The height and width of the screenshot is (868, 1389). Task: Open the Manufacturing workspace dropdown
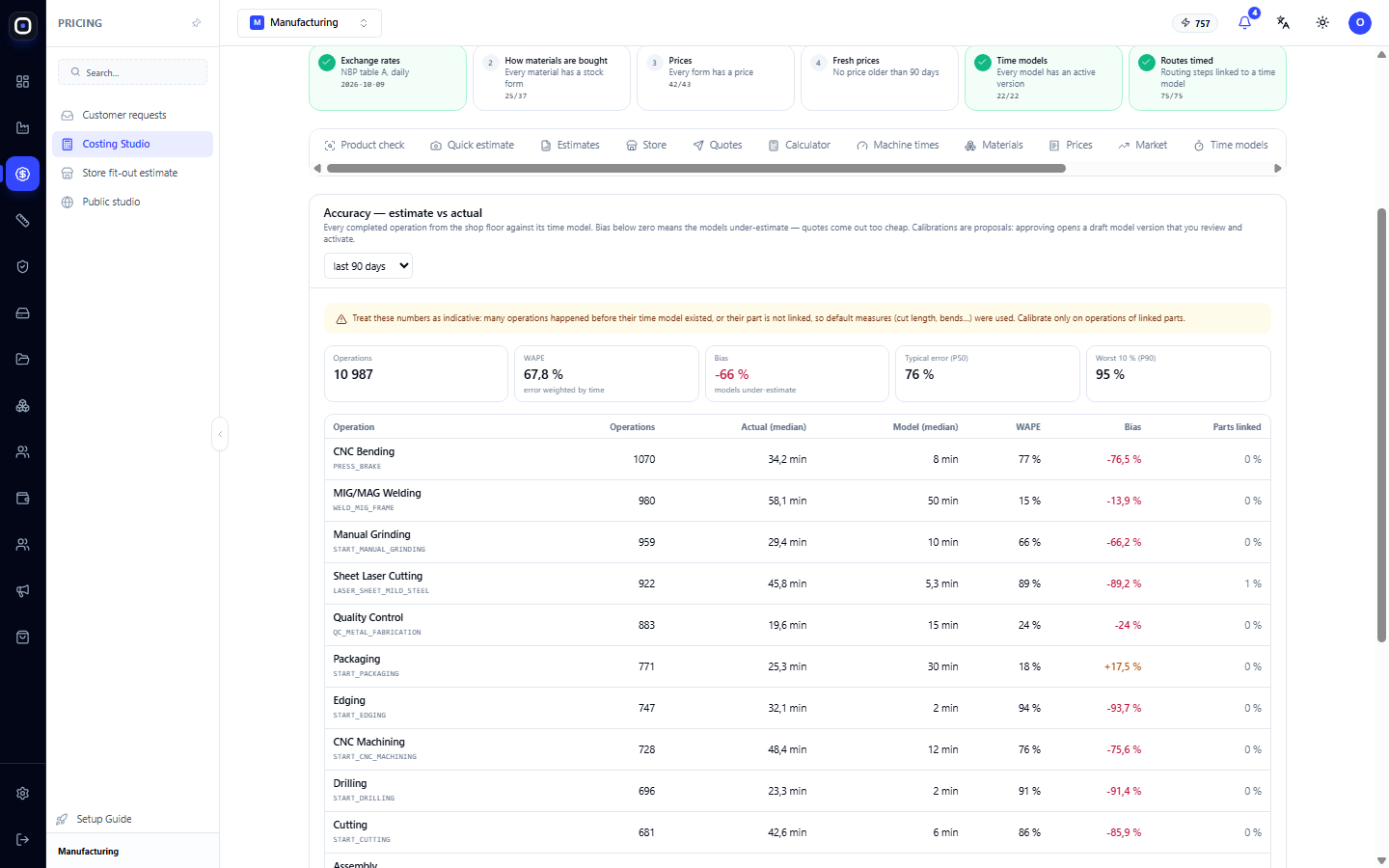(x=310, y=22)
